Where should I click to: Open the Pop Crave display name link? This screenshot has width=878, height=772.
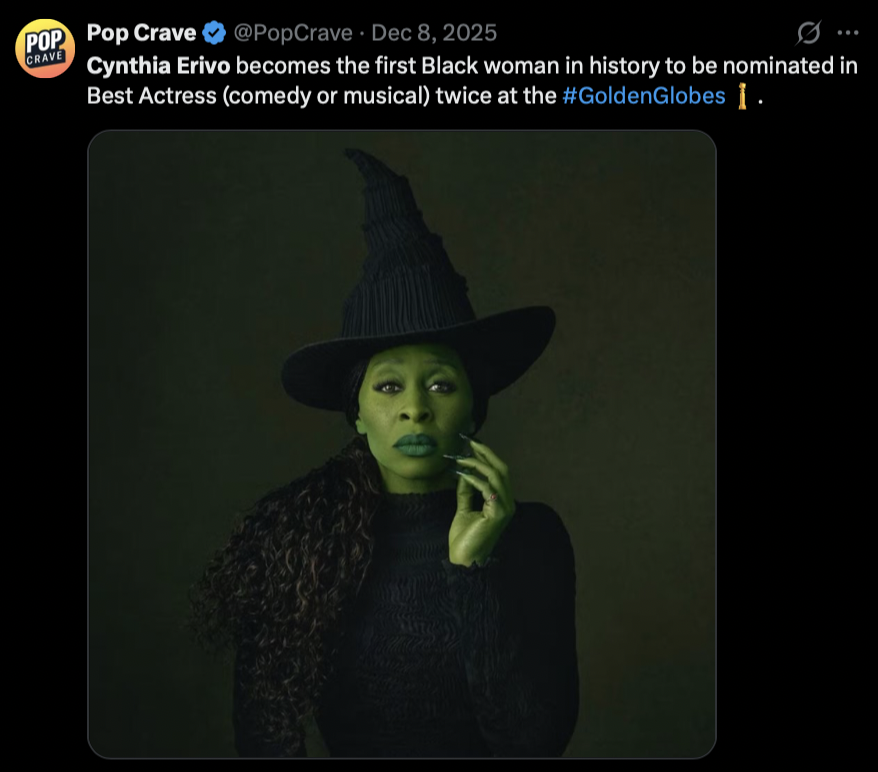(141, 33)
